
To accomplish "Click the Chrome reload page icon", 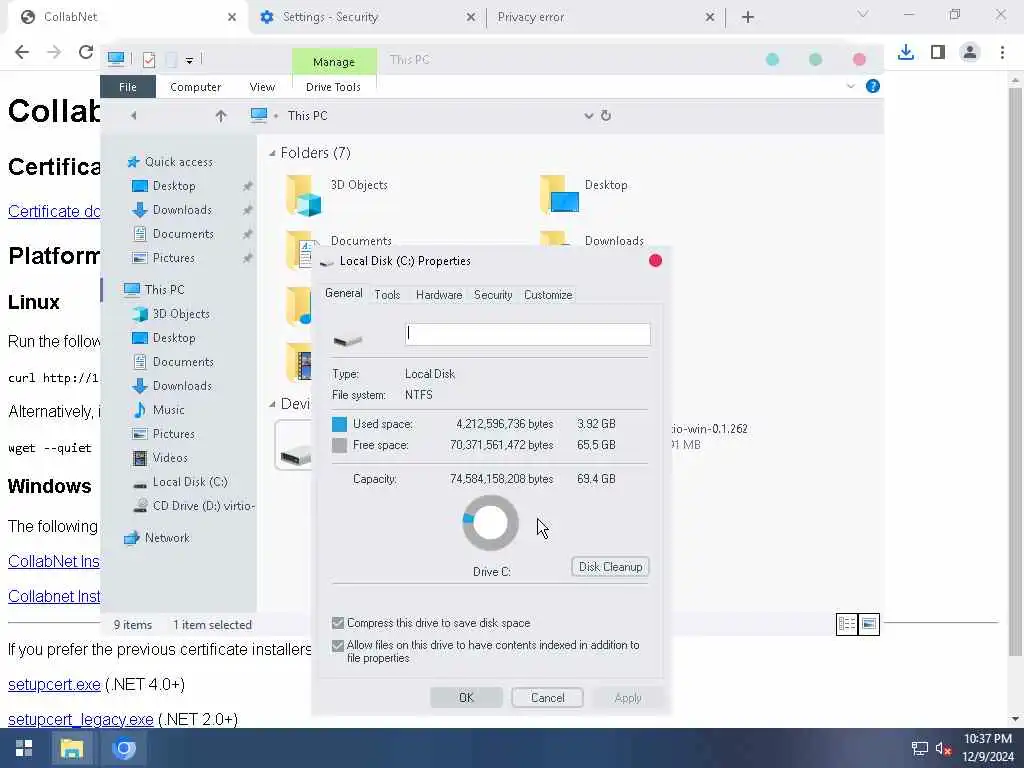I will tap(86, 52).
